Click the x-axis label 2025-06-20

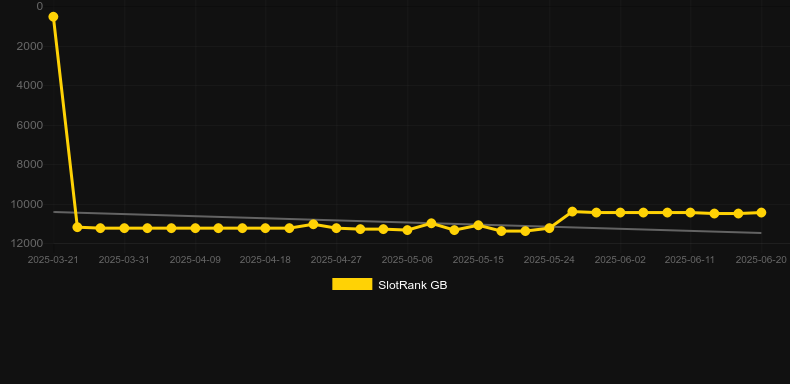point(761,260)
